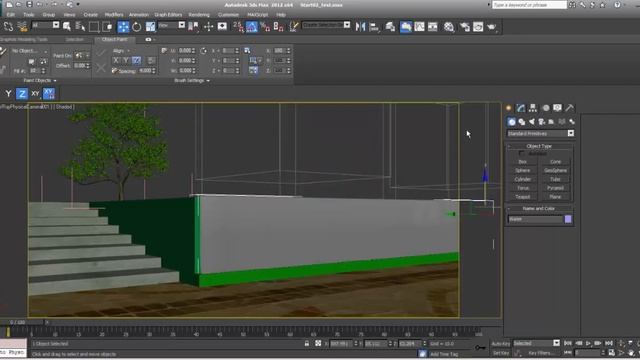Viewport: 640px width, 360px height.
Task: Open the Rendering menu
Action: (x=199, y=15)
